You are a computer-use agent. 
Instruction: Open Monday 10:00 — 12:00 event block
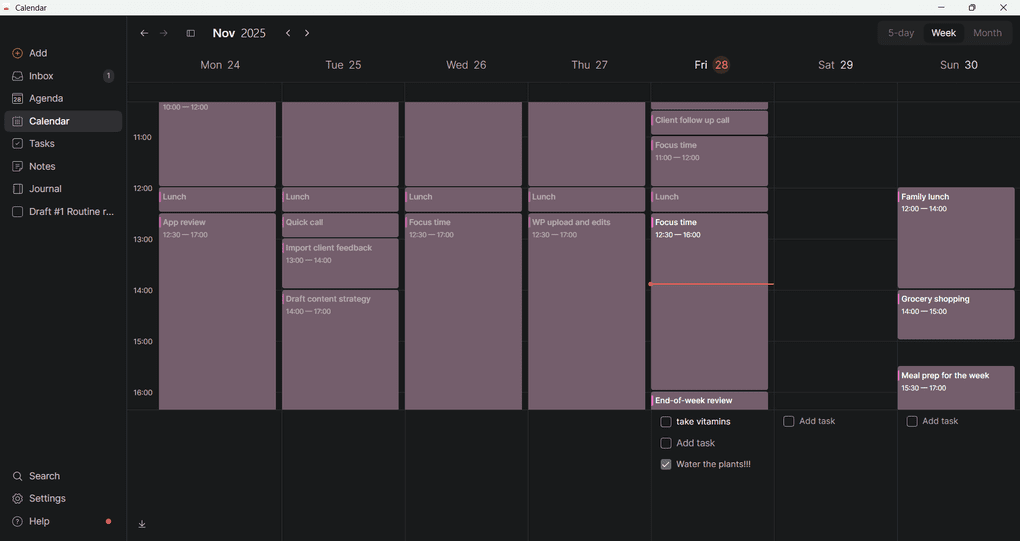click(217, 144)
